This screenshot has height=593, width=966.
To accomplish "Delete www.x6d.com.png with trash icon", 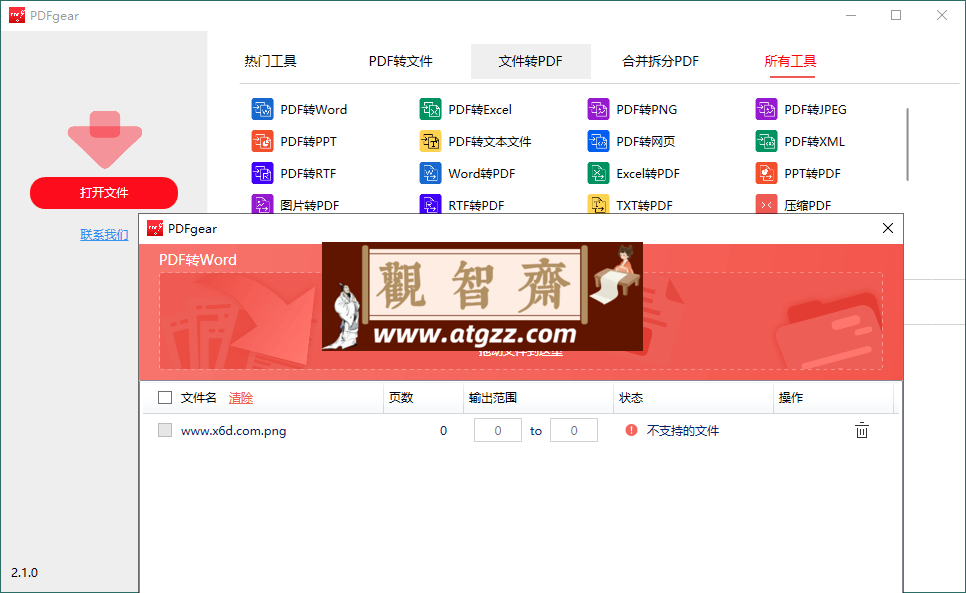I will point(862,430).
